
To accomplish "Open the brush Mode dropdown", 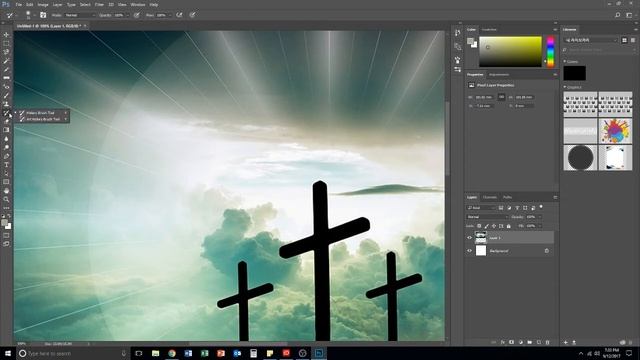I will pyautogui.click(x=80, y=15).
